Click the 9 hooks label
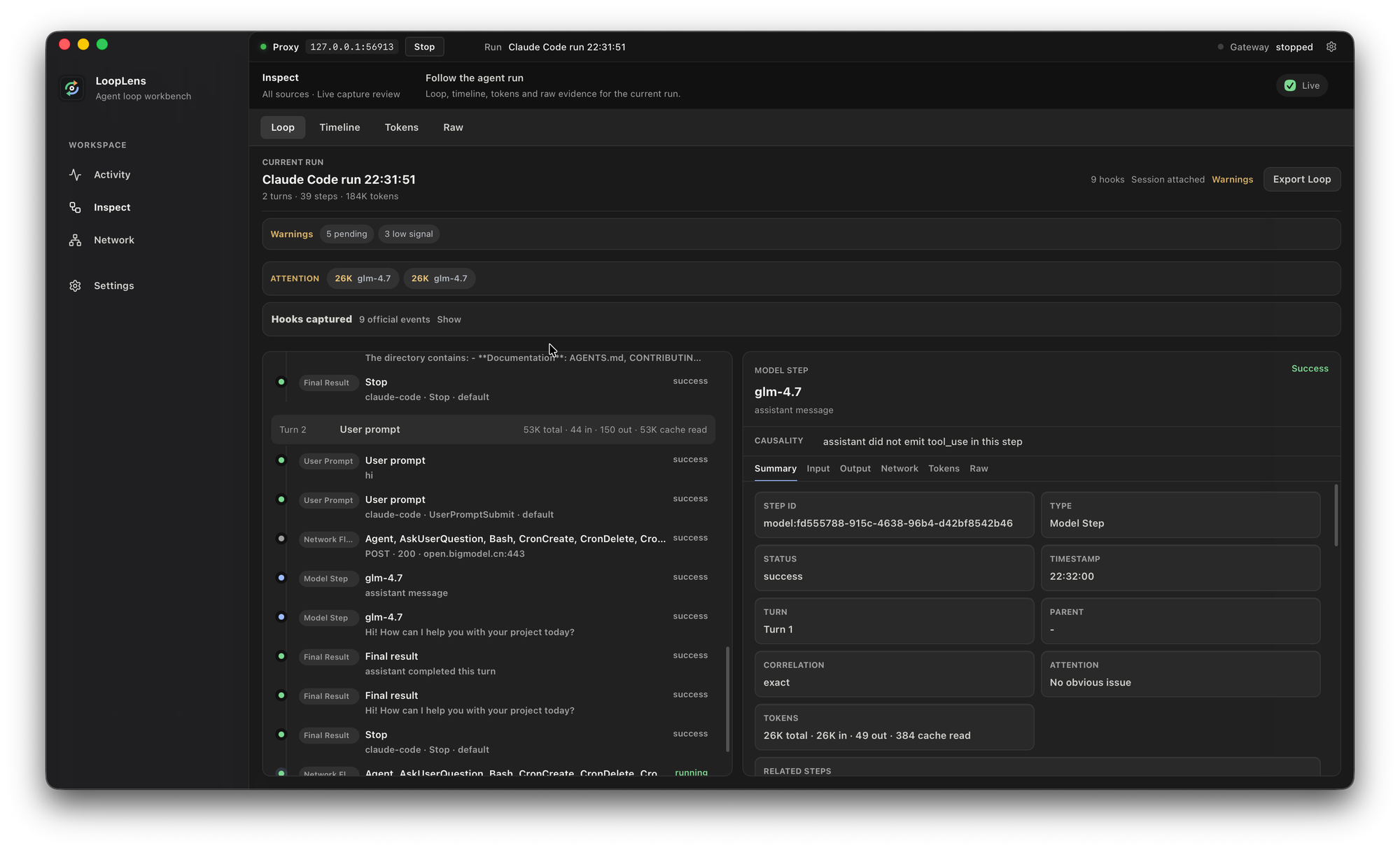This screenshot has height=850, width=1400. pyautogui.click(x=1107, y=180)
